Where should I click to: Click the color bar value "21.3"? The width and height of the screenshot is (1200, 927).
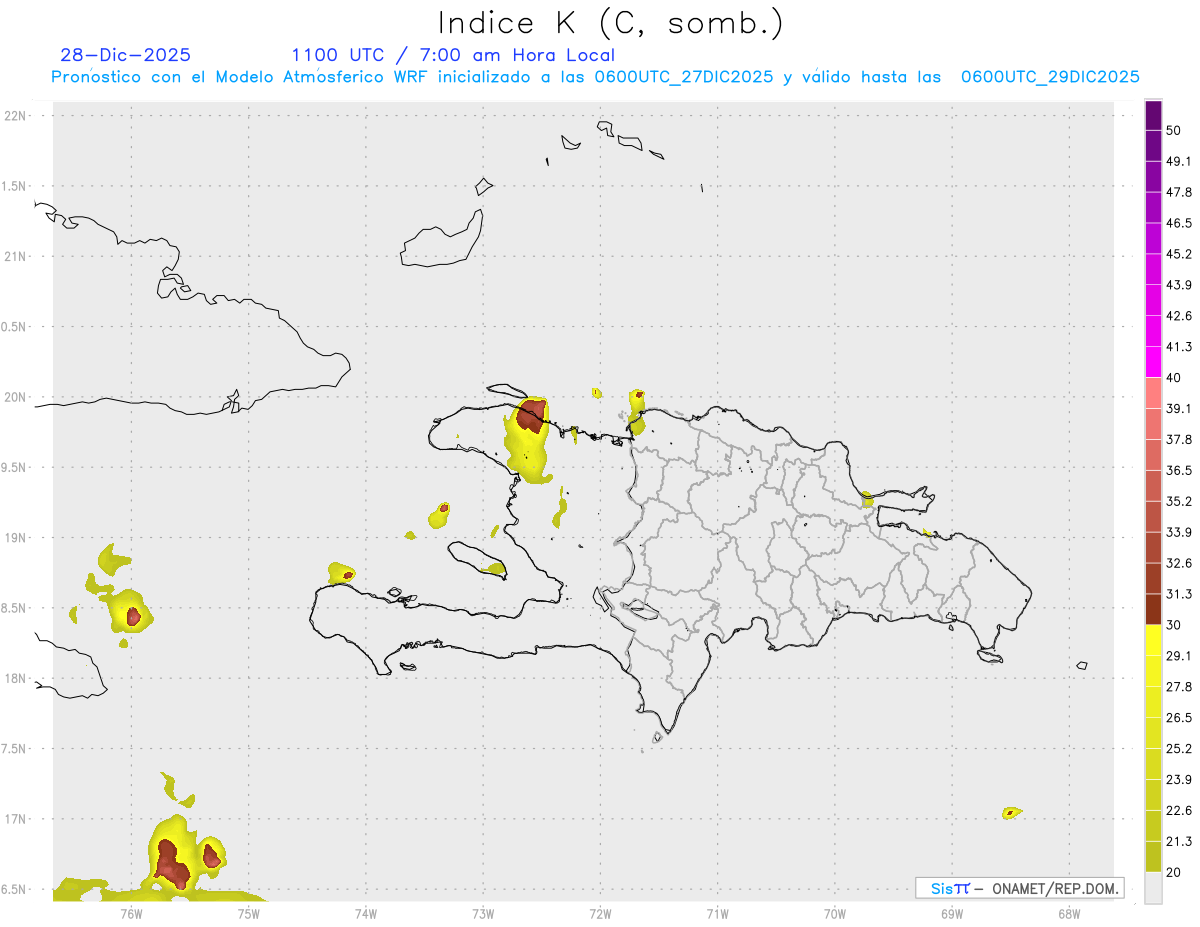(x=1179, y=842)
